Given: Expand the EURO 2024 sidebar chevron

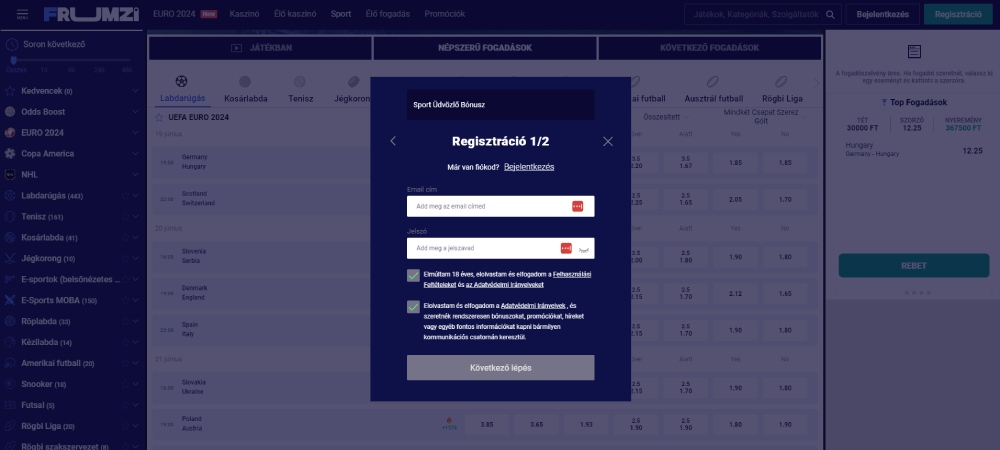Looking at the screenshot, I should pyautogui.click(x=135, y=133).
